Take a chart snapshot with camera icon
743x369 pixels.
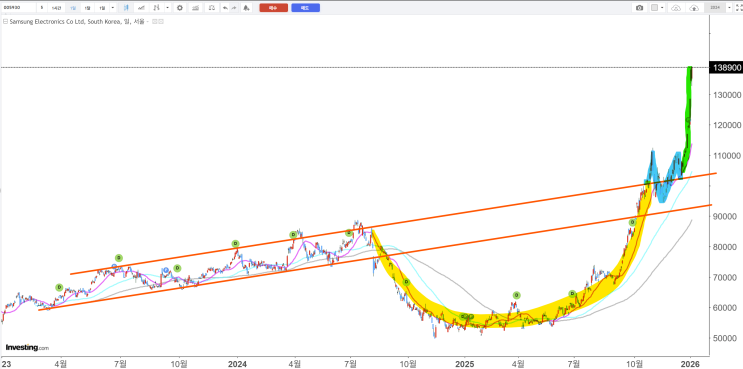pyautogui.click(x=640, y=8)
